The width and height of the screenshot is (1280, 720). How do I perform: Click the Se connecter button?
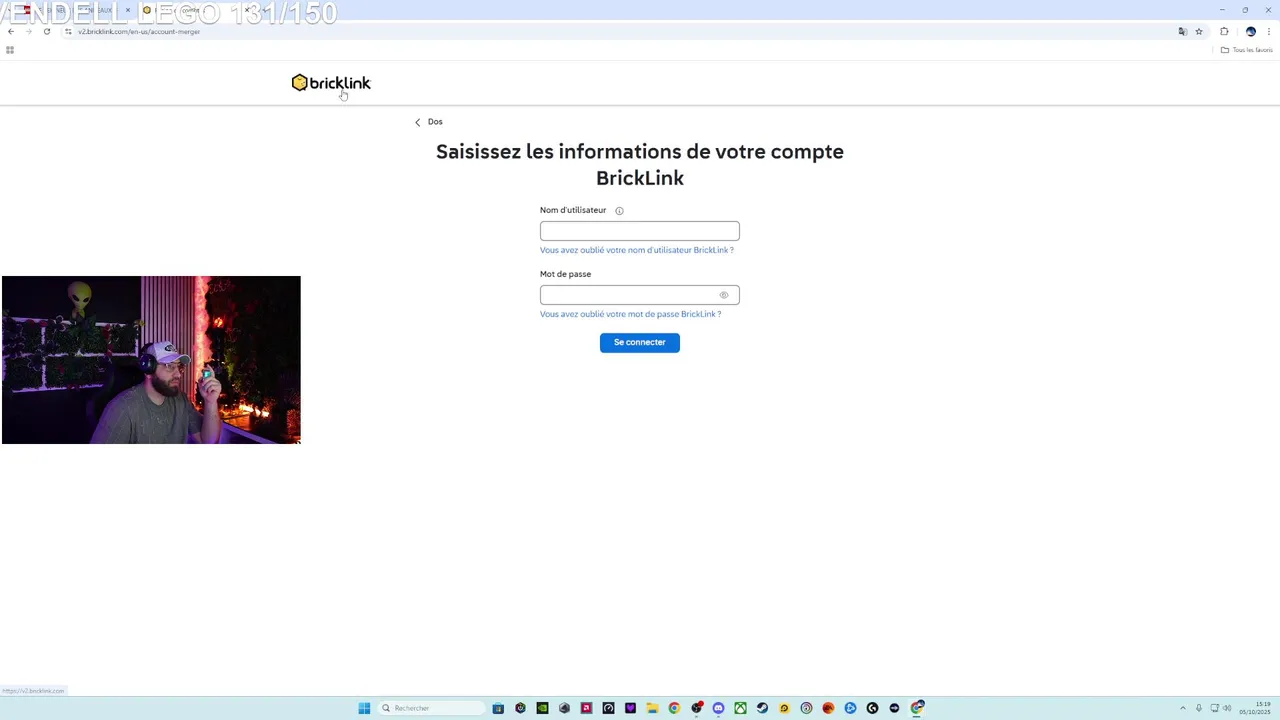coord(640,342)
